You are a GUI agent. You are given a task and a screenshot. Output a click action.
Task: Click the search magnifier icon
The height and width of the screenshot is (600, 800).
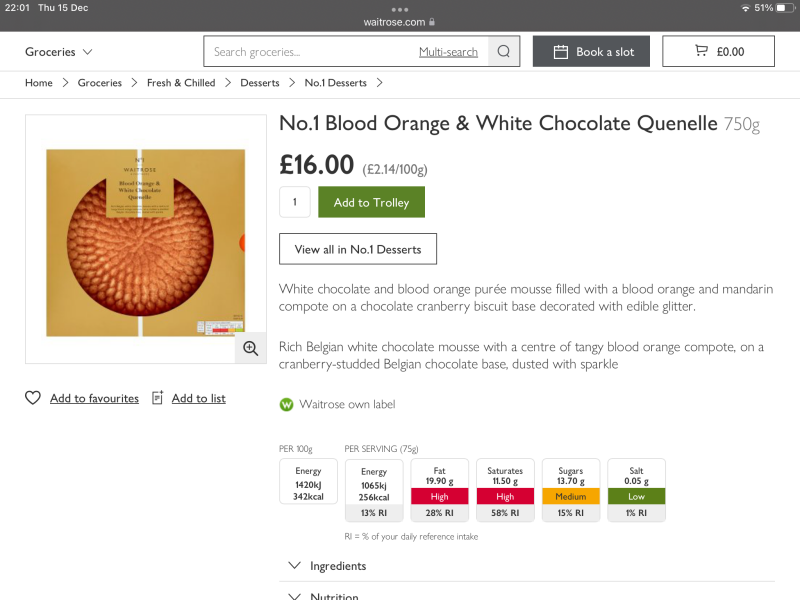click(x=504, y=51)
